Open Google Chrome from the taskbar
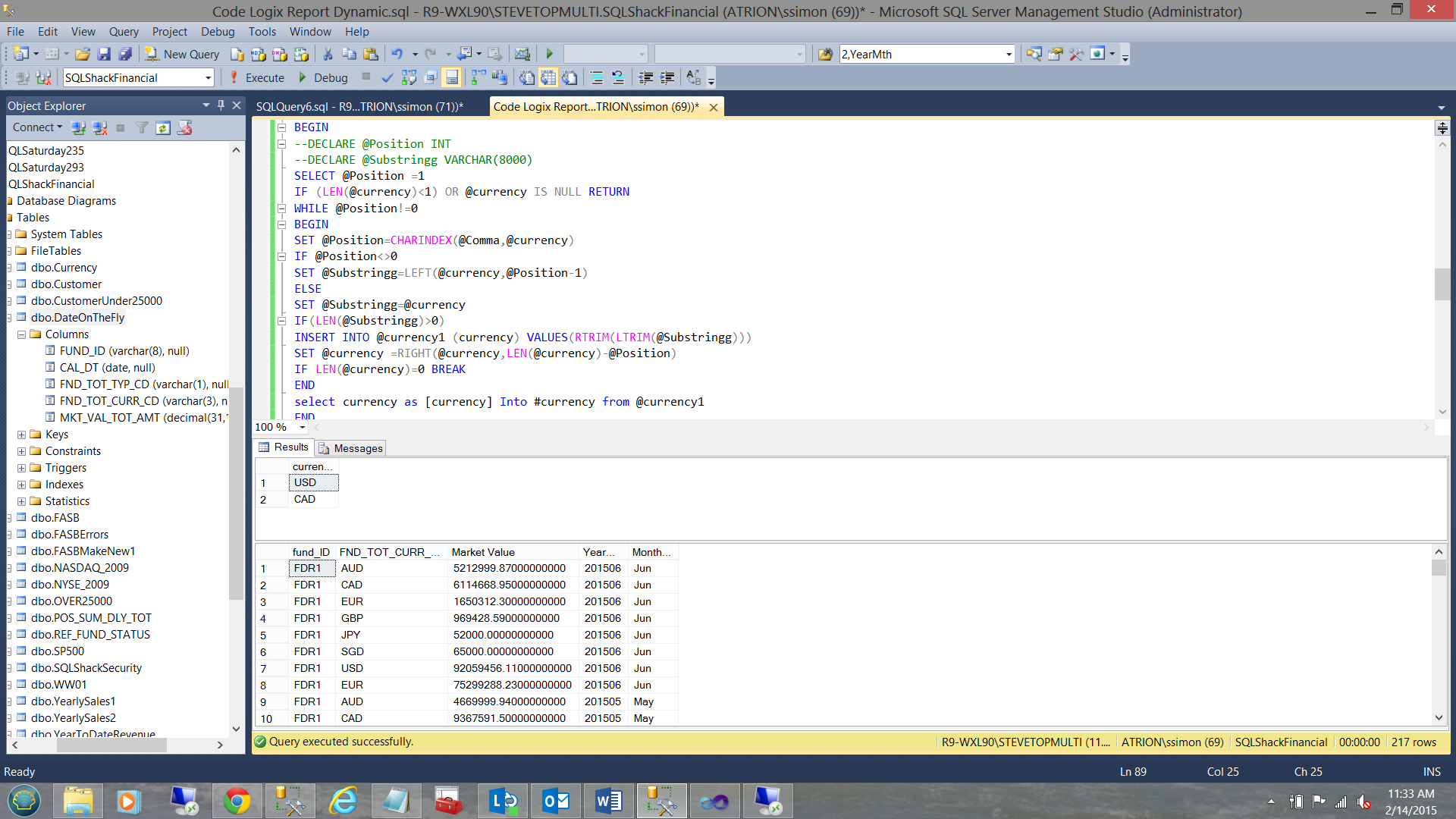This screenshot has width=1456, height=819. 237,801
